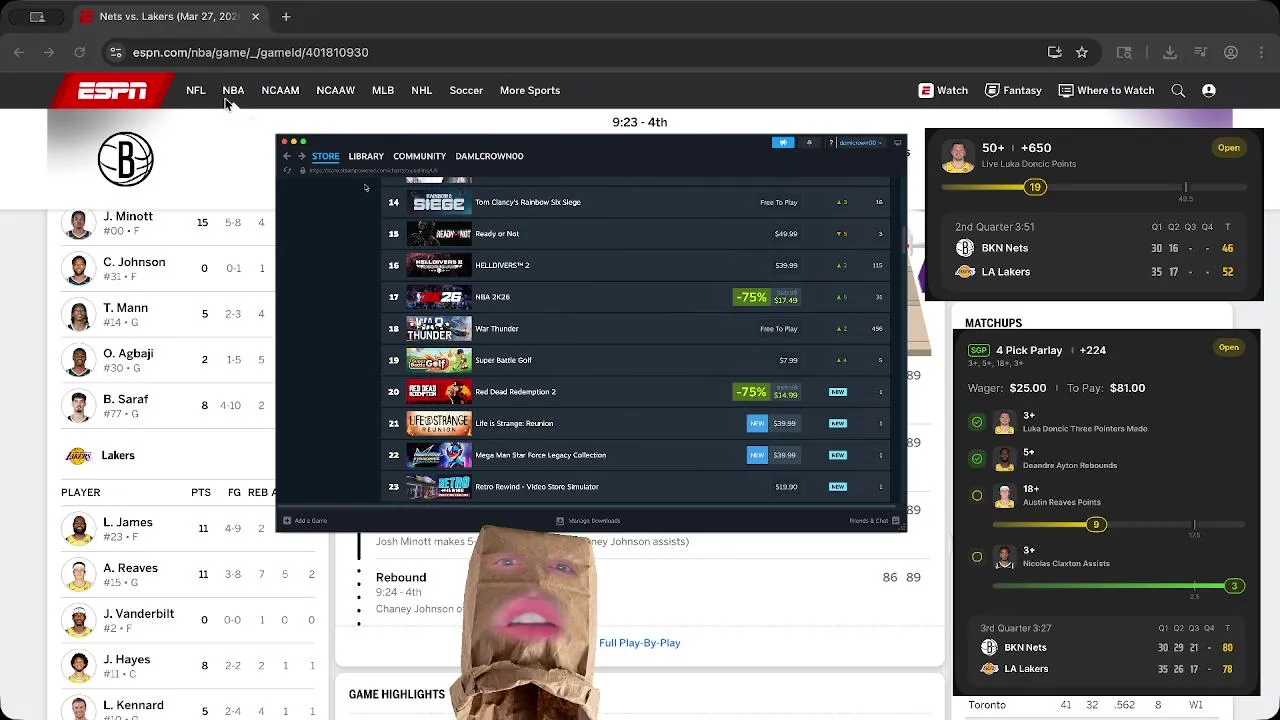
Task: Select Life is Strange: Reunion row
Action: click(x=636, y=423)
